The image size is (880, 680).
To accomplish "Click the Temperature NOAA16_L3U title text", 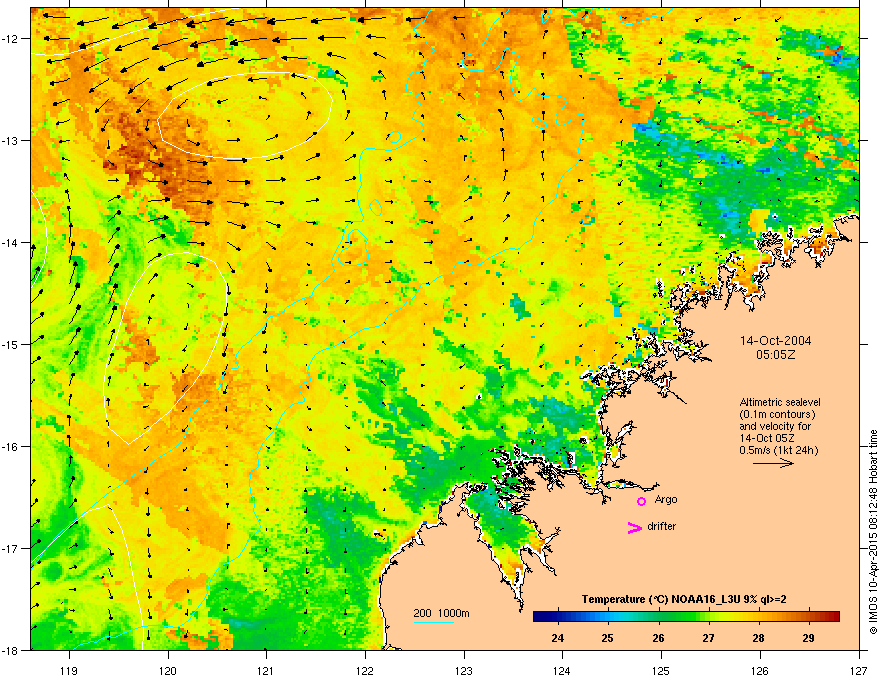I will (x=684, y=599).
